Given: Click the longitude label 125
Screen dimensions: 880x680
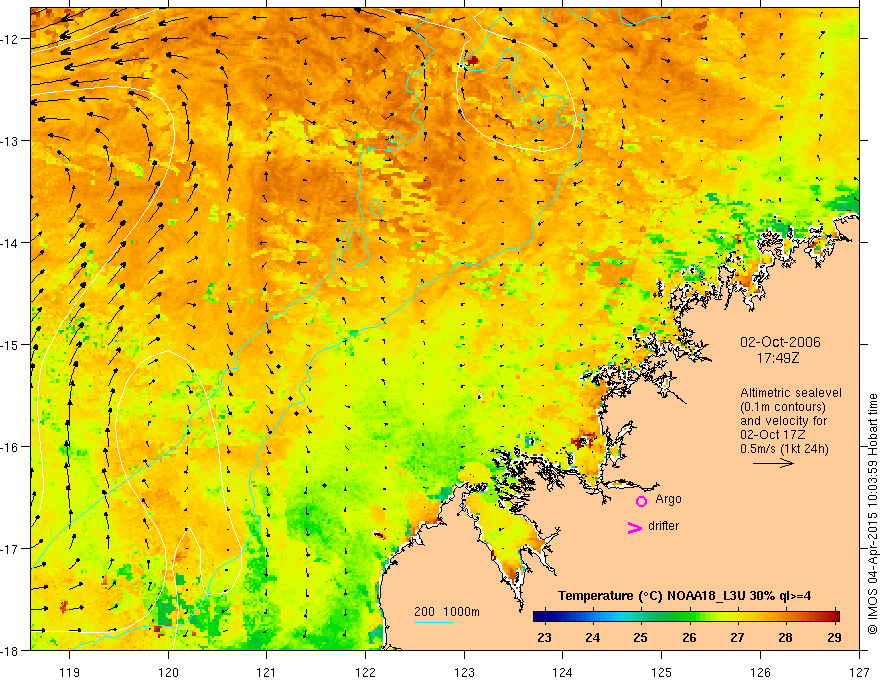Looking at the screenshot, I should [x=661, y=672].
